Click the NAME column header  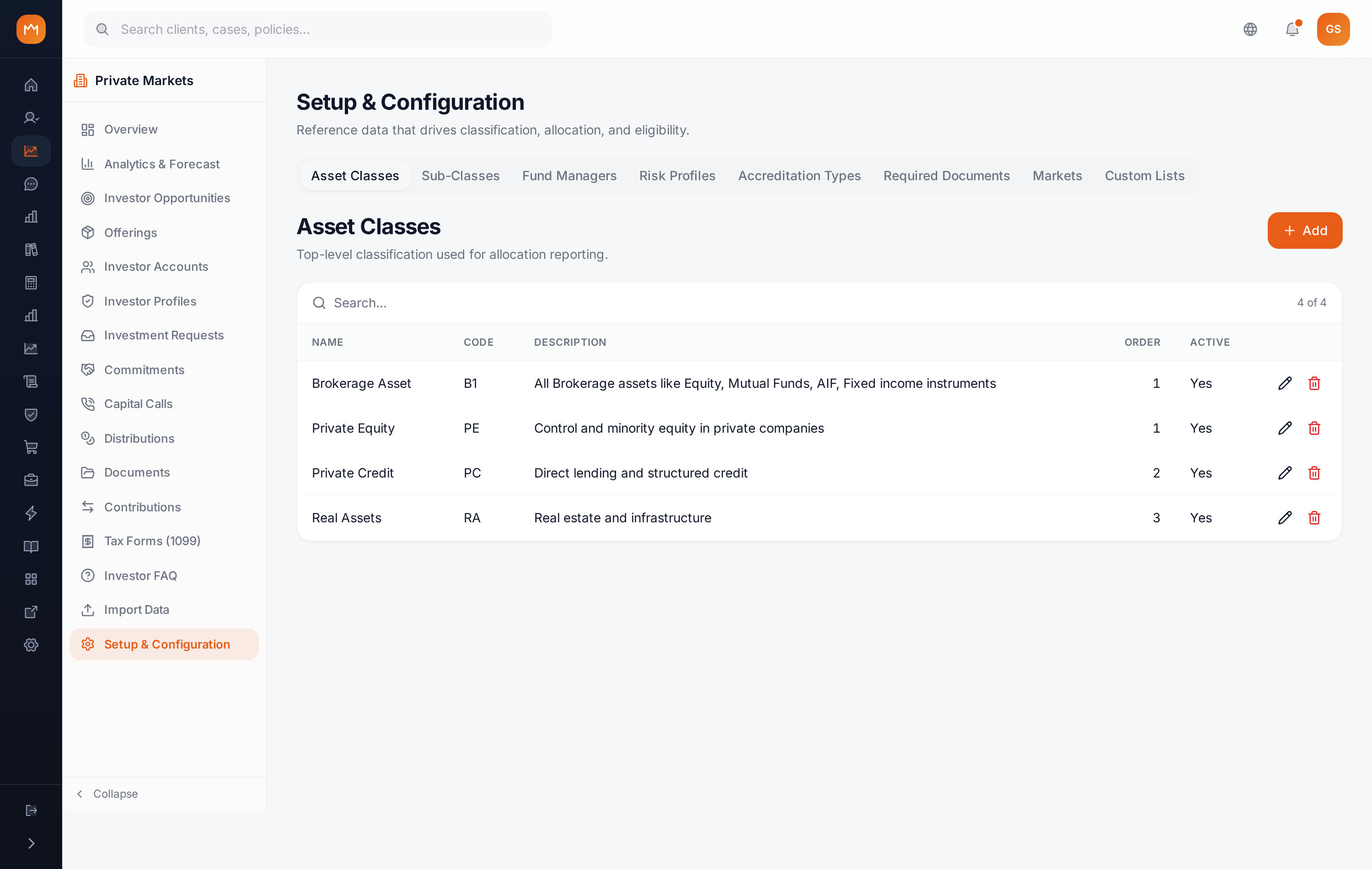point(327,343)
